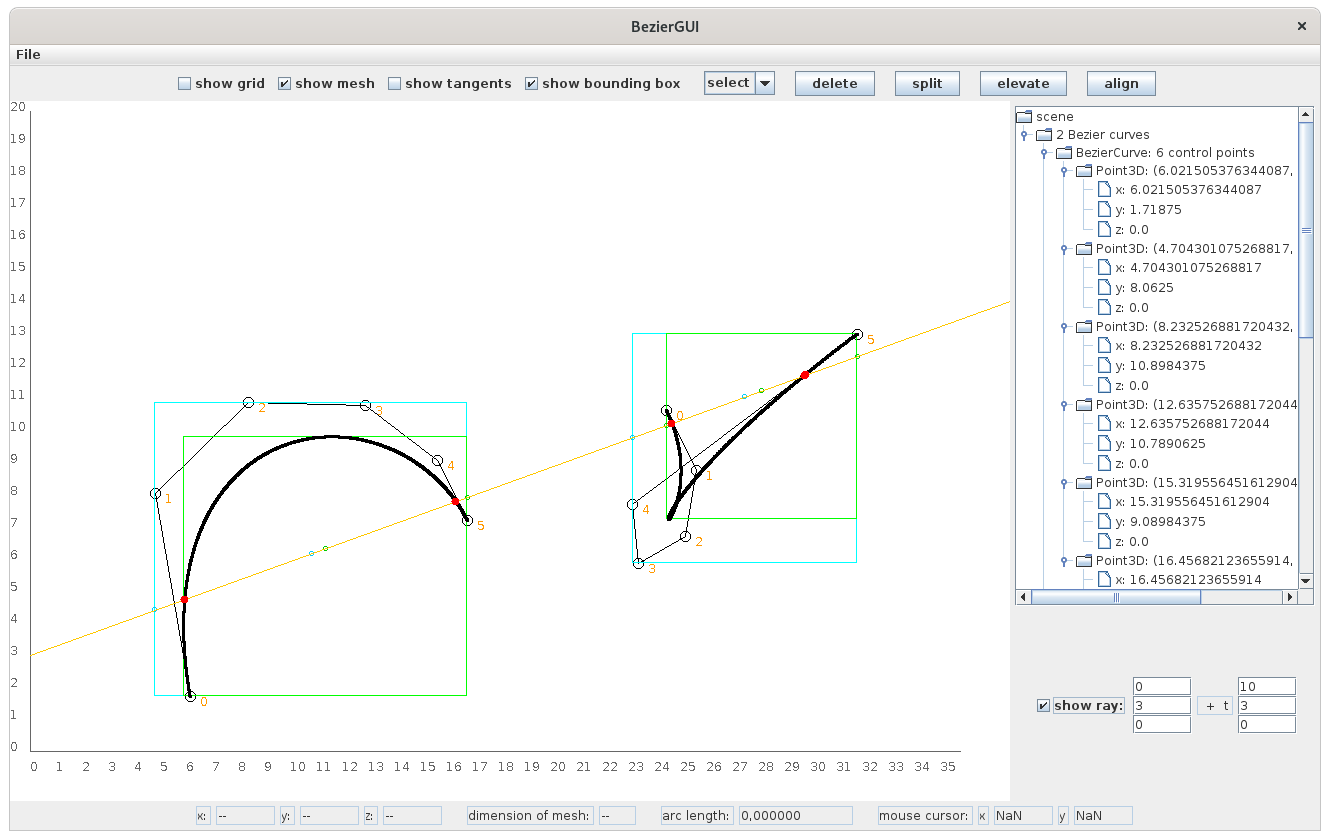The image size is (1330, 840).
Task: Enable the show grid checkbox
Action: click(x=184, y=84)
